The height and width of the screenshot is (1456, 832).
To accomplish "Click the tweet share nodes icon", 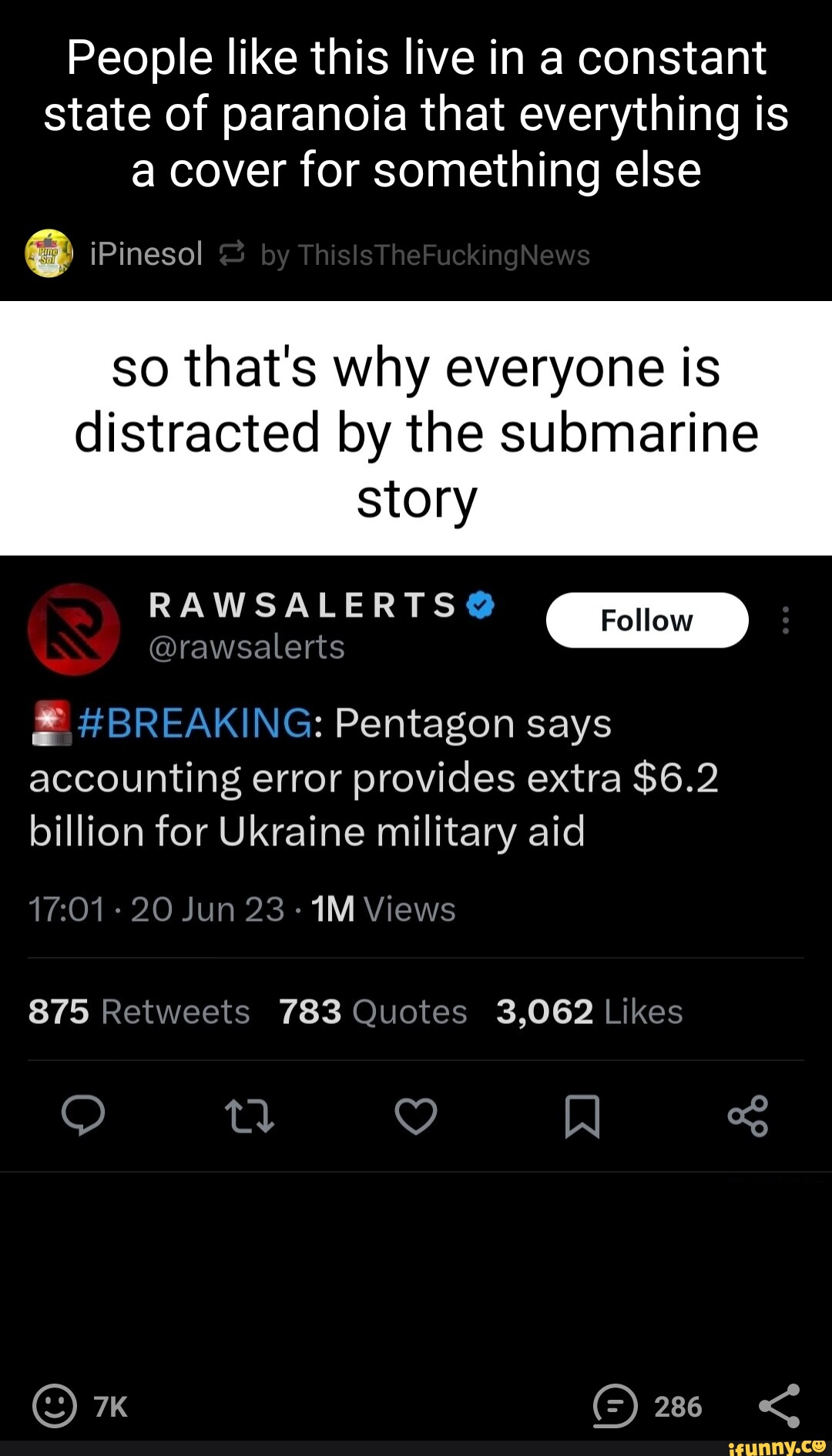I will click(748, 1116).
